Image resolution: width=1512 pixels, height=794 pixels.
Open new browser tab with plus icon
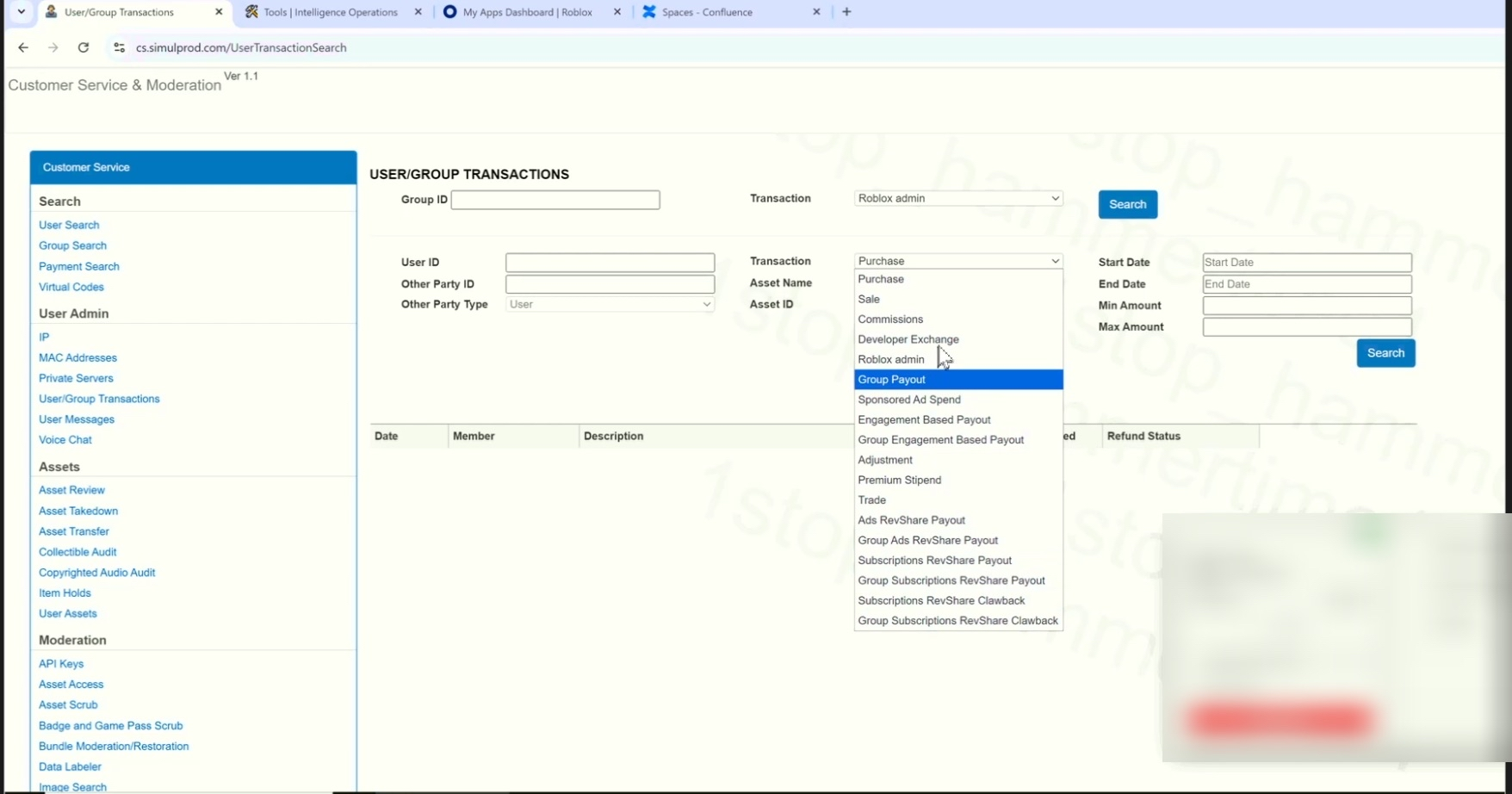(846, 12)
